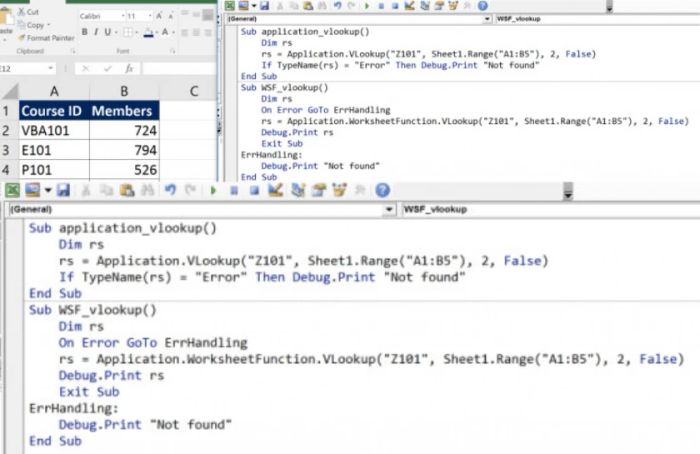The height and width of the screenshot is (454, 700).
Task: Open toolbar options arrow at end of lower toolbar
Action: click(x=567, y=191)
